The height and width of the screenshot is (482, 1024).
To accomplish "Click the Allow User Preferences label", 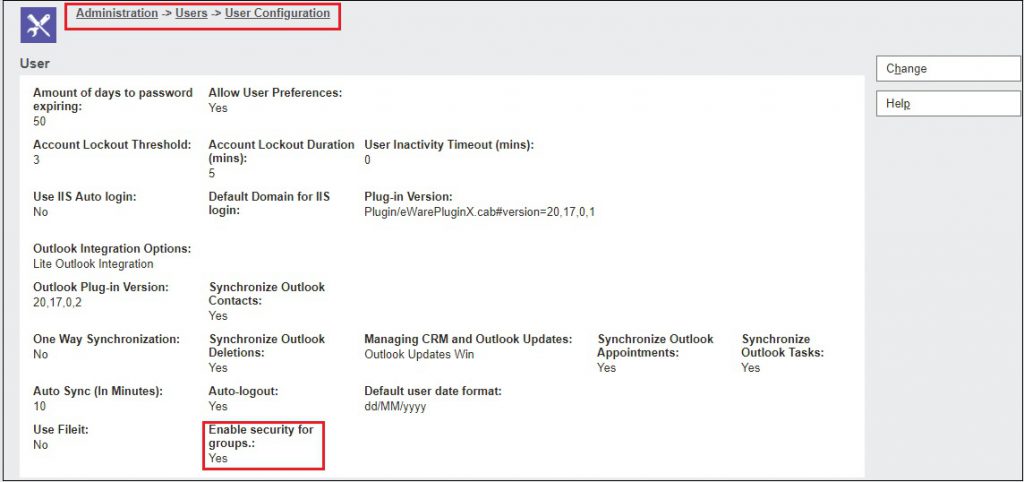I will click(x=275, y=93).
